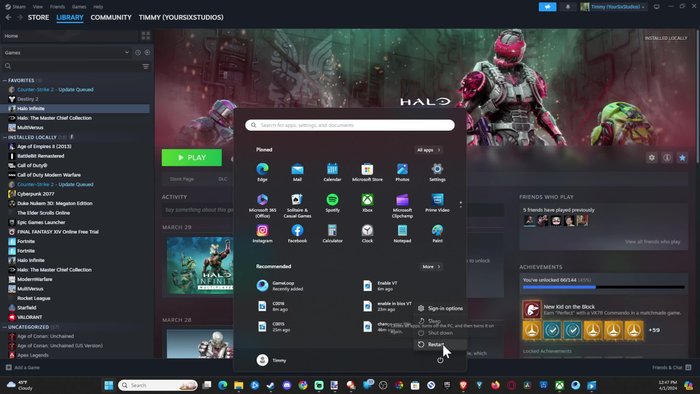This screenshot has height=394, width=700.
Task: Open Microsoft Store pinned app
Action: point(367,172)
